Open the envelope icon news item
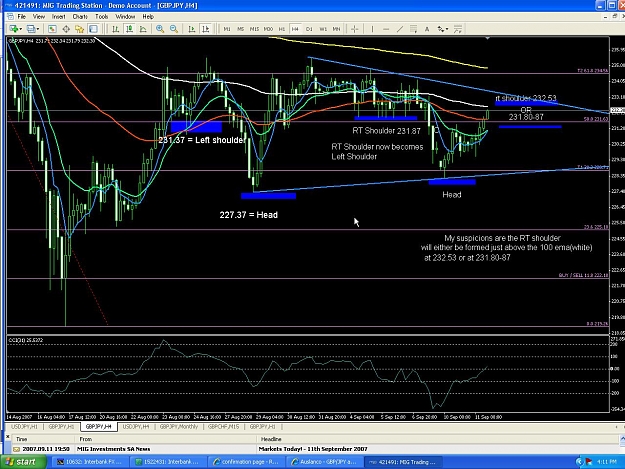This screenshot has height=469, width=625. (x=16, y=449)
